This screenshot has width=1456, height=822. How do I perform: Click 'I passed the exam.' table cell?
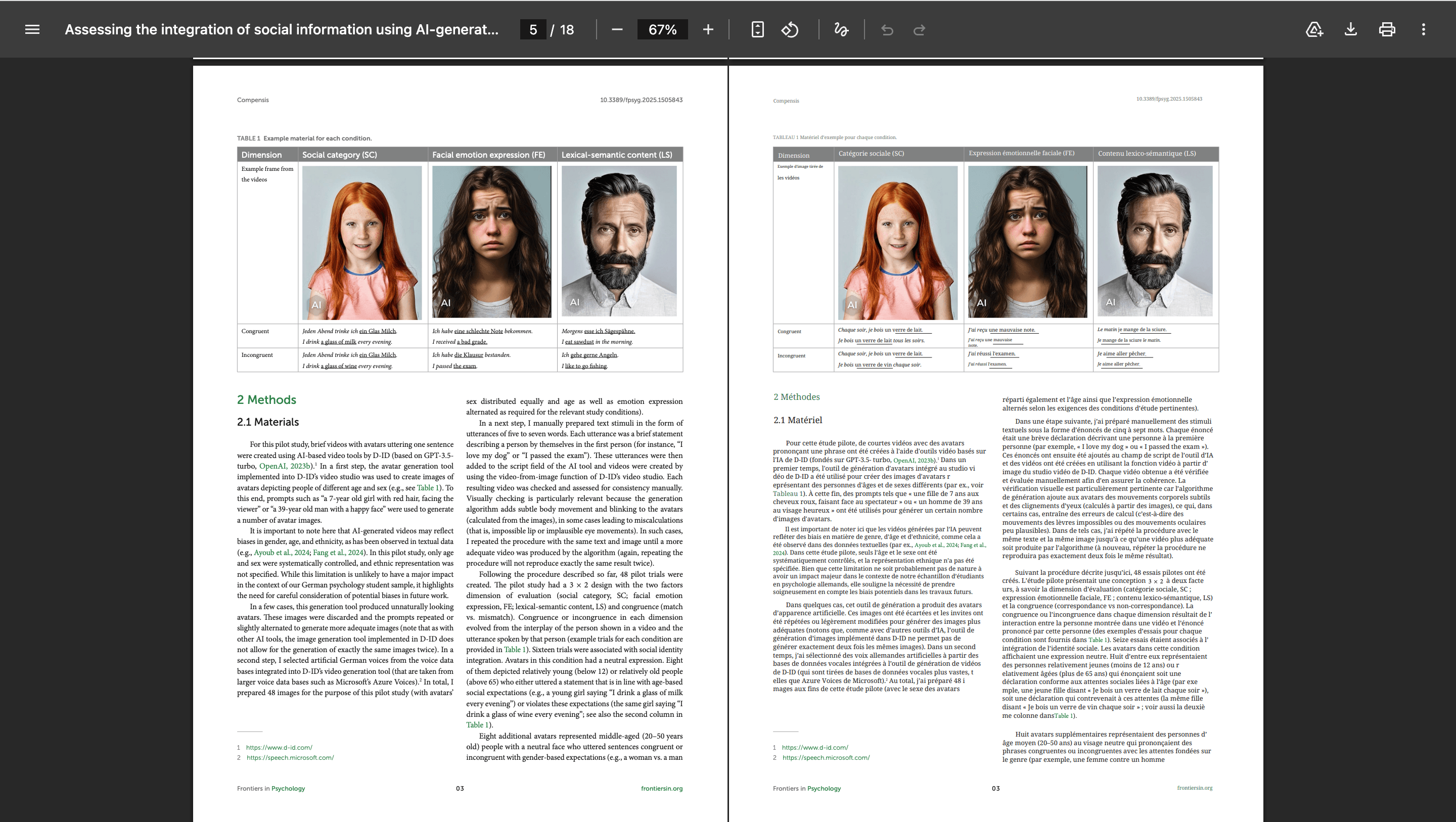[x=454, y=367]
